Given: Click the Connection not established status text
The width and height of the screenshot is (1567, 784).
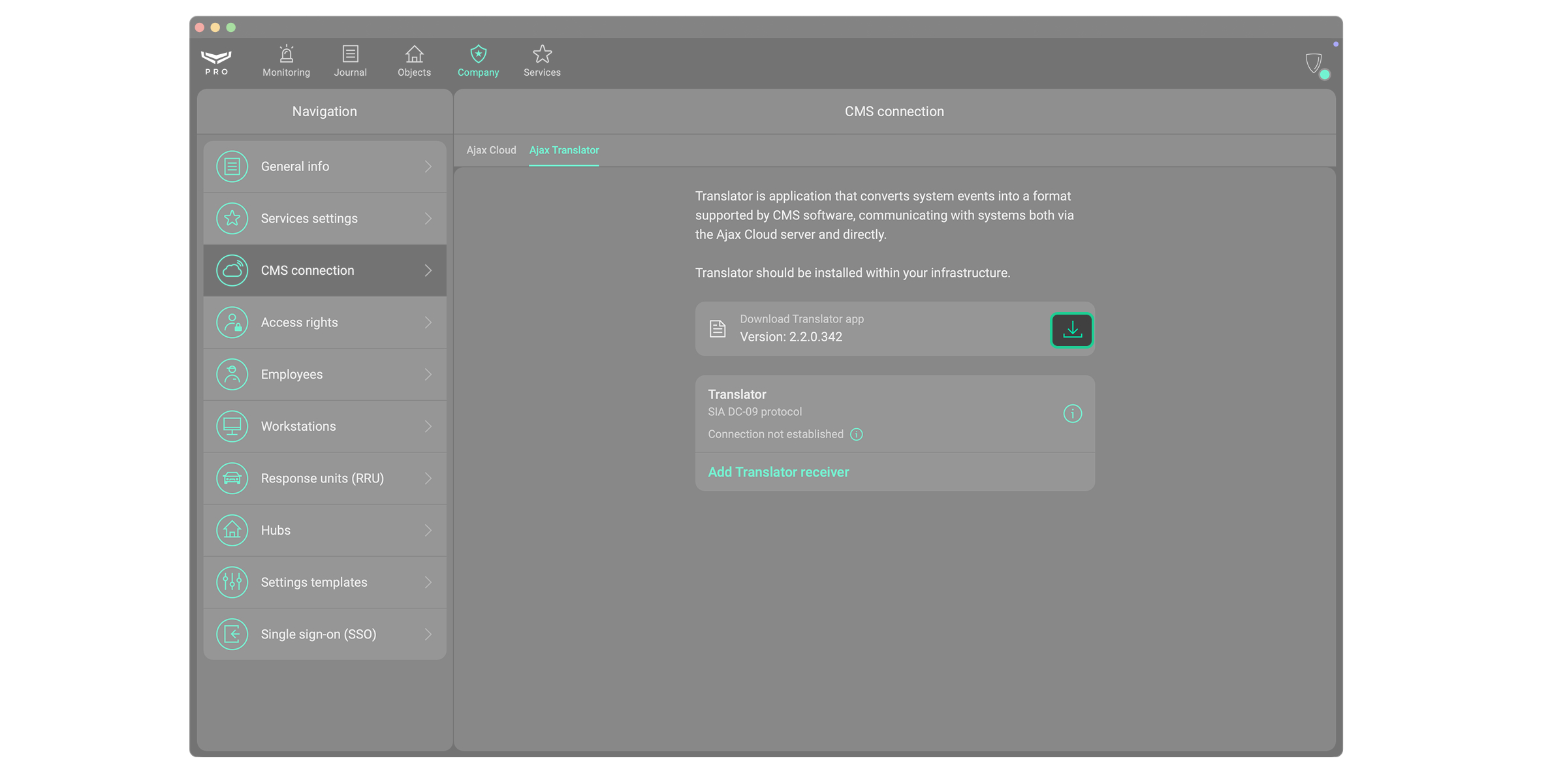Looking at the screenshot, I should (776, 435).
